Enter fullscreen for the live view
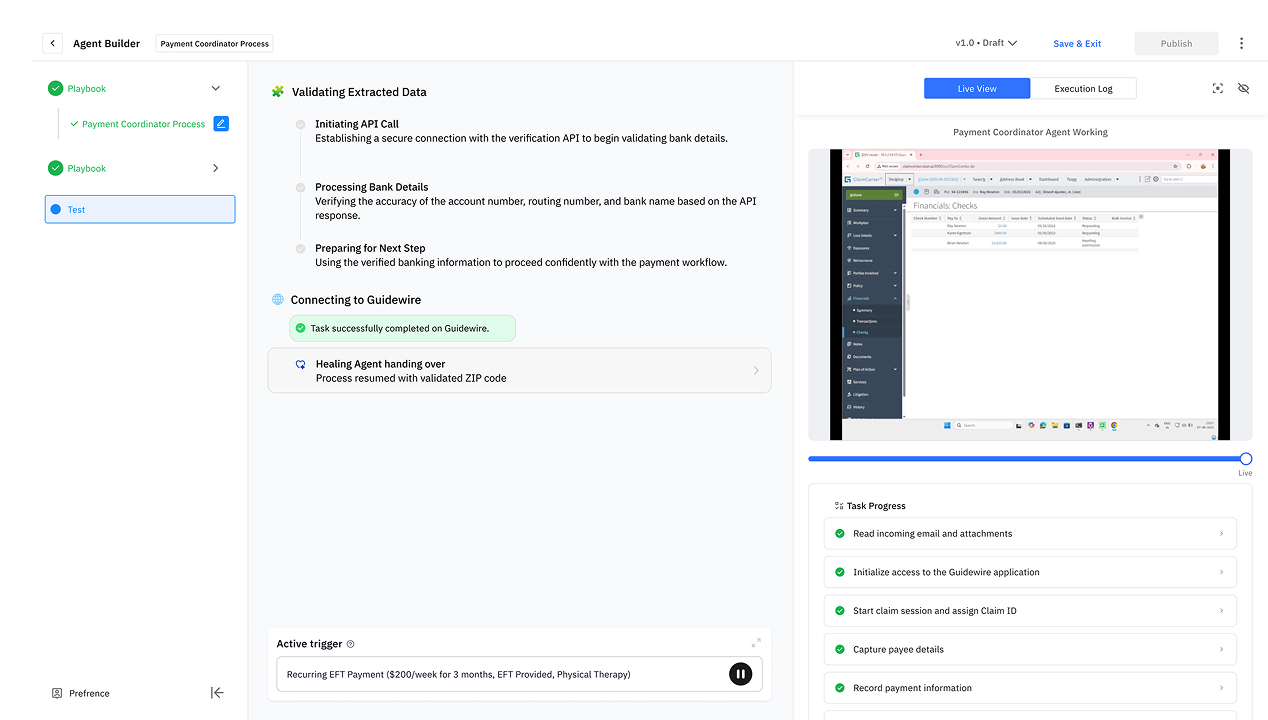The width and height of the screenshot is (1268, 720). pos(1217,88)
